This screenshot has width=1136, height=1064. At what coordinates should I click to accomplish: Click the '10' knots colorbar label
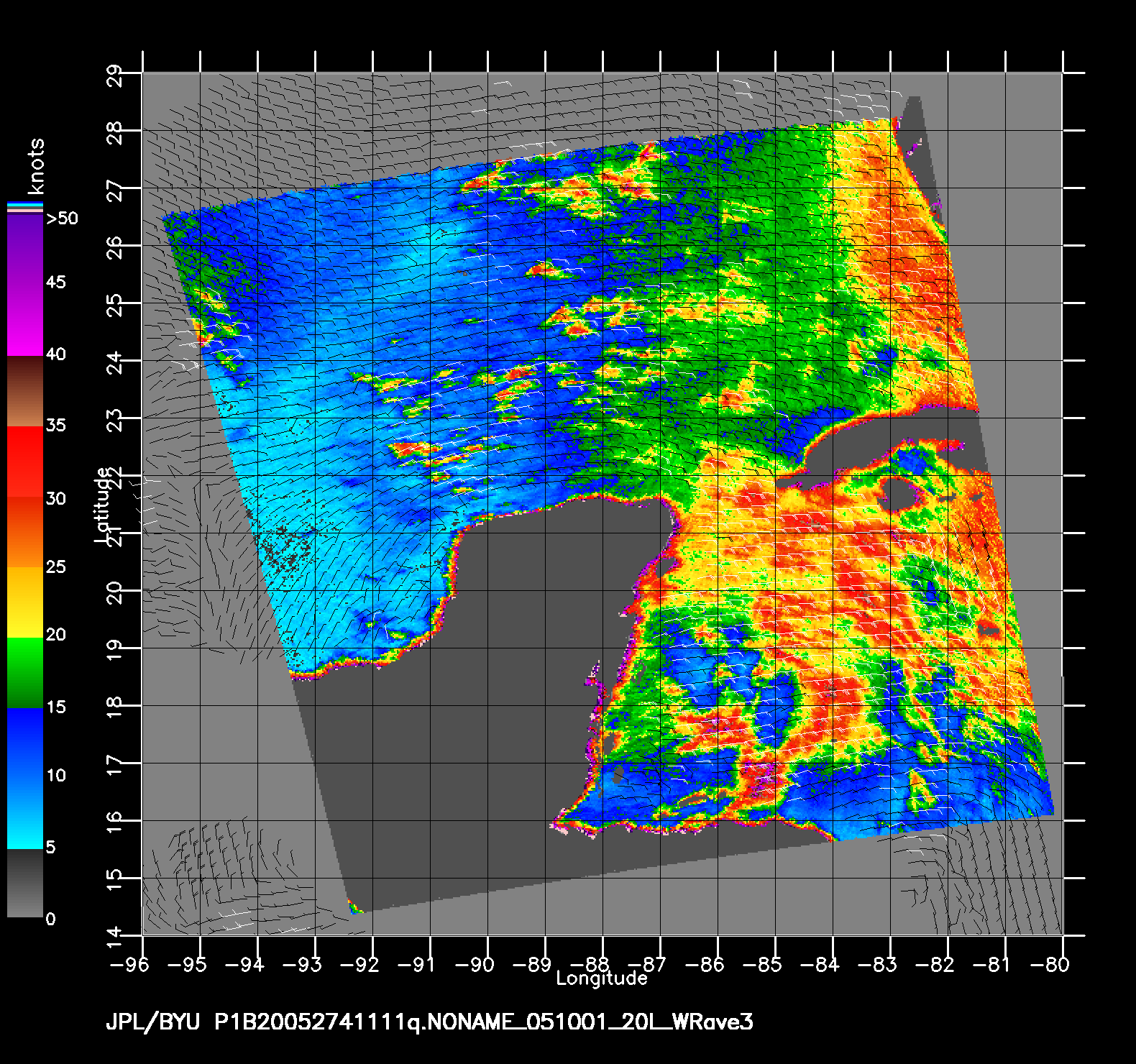click(55, 776)
